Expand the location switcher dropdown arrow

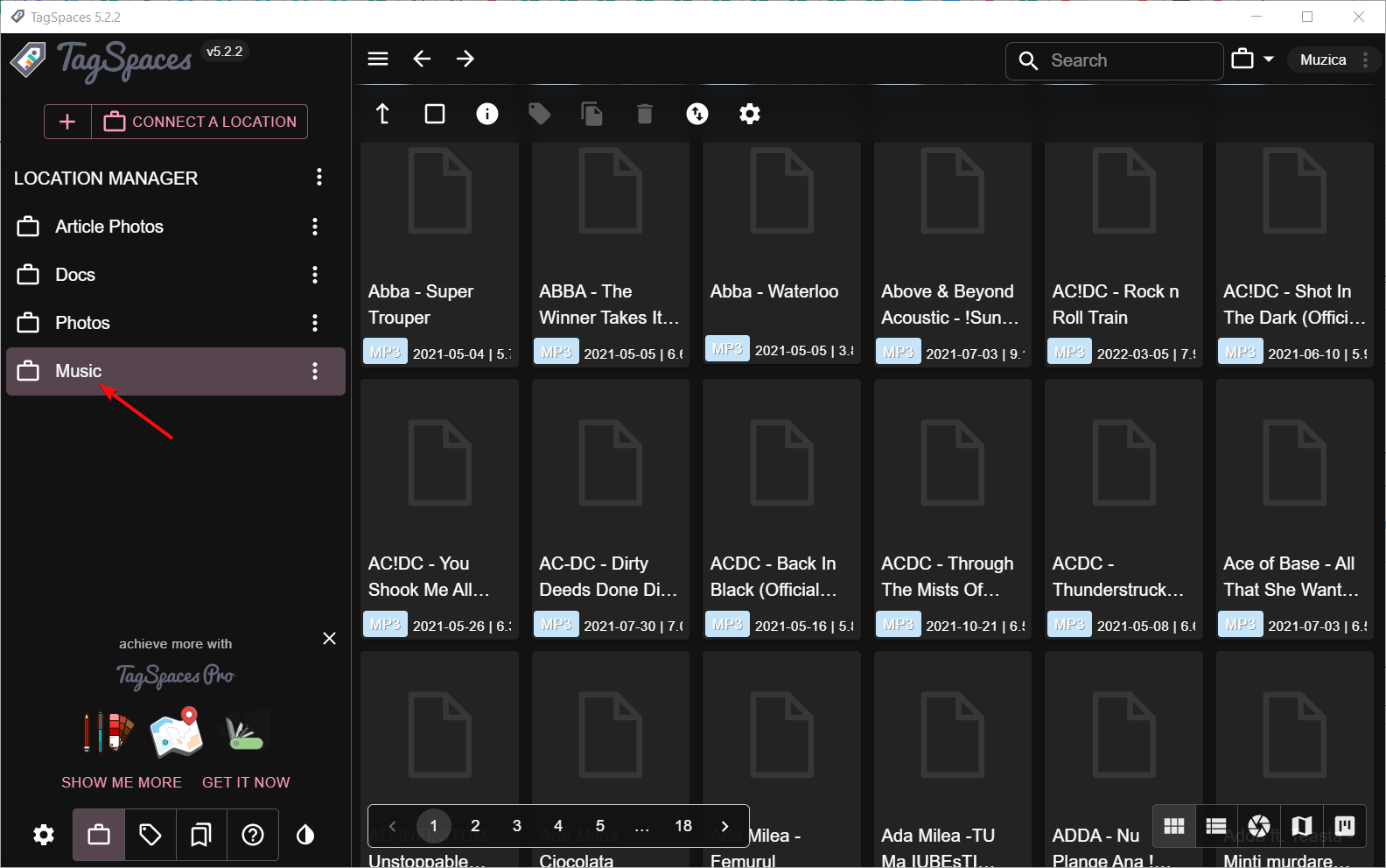(1269, 59)
